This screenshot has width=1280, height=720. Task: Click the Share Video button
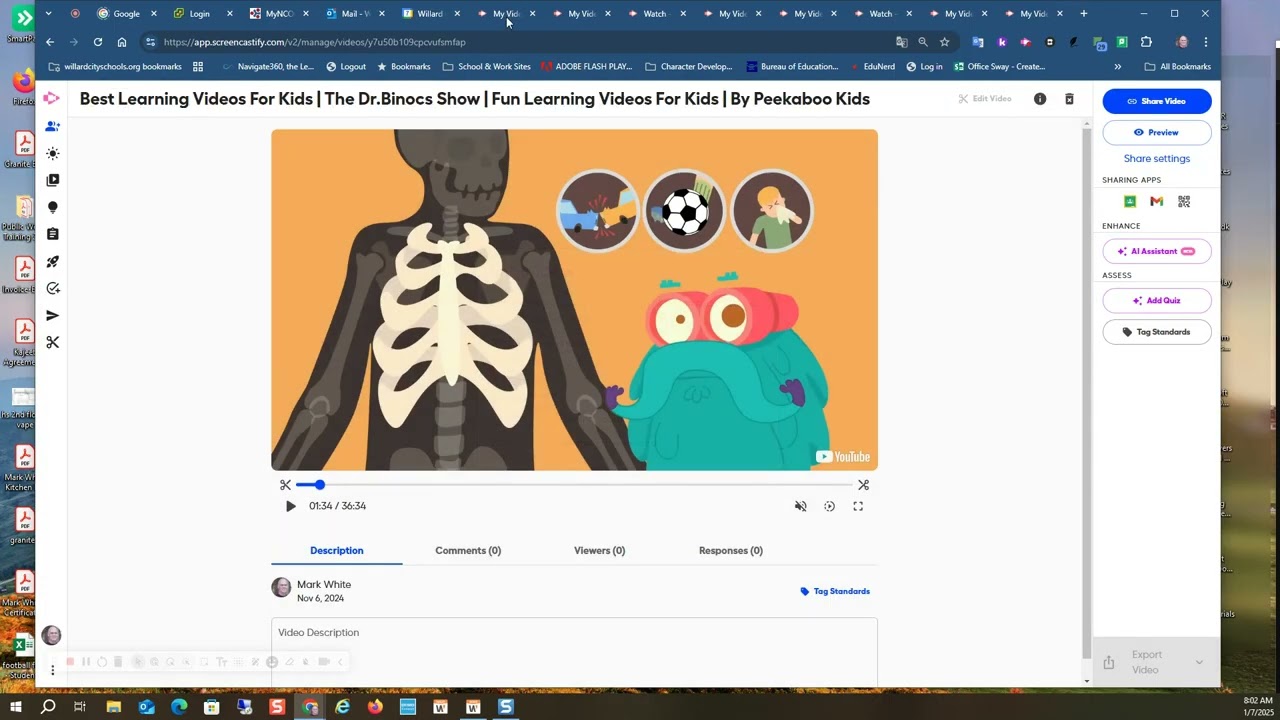pyautogui.click(x=1157, y=101)
